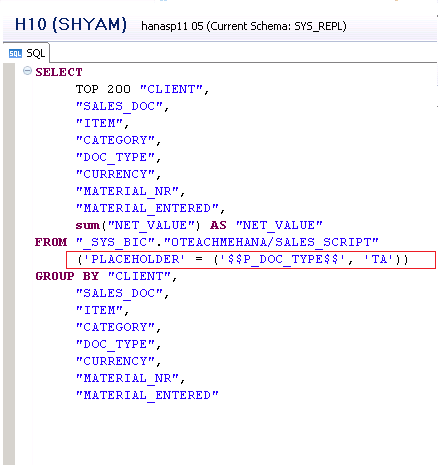Click "DOC_TYPE" in the SELECT column list
438x465 pixels.
tap(115, 157)
